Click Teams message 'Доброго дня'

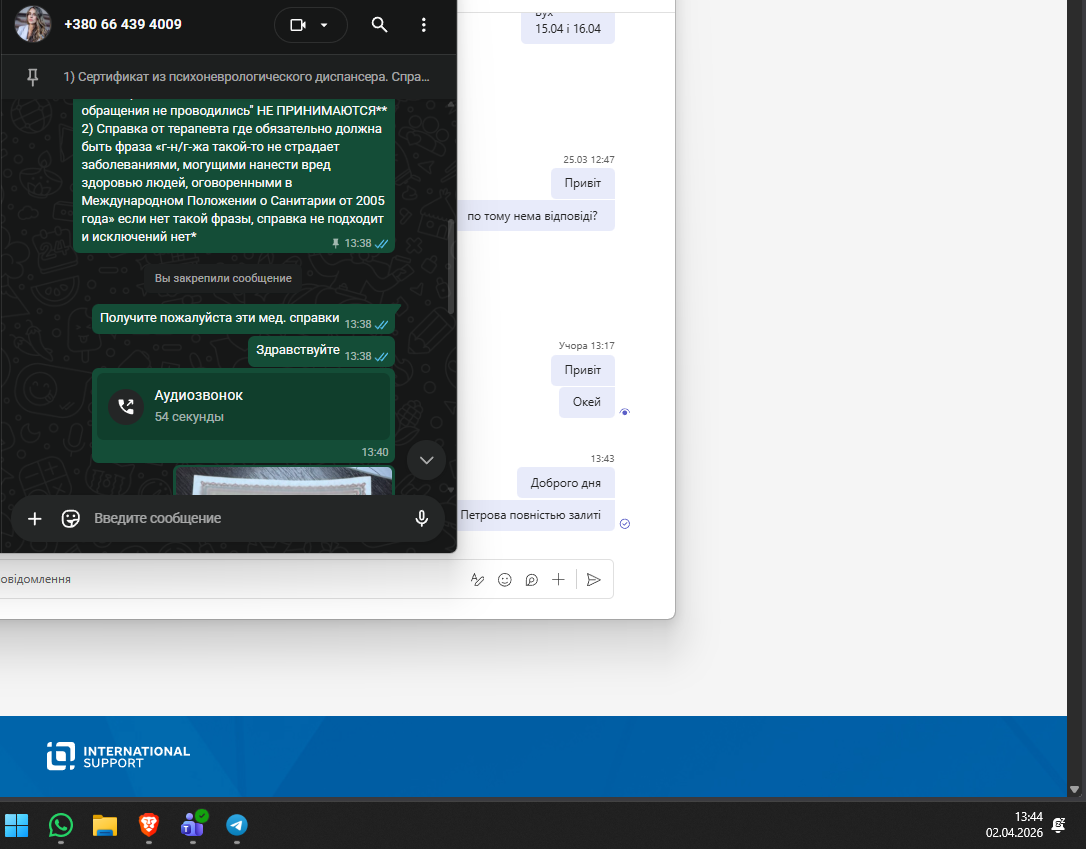(565, 483)
